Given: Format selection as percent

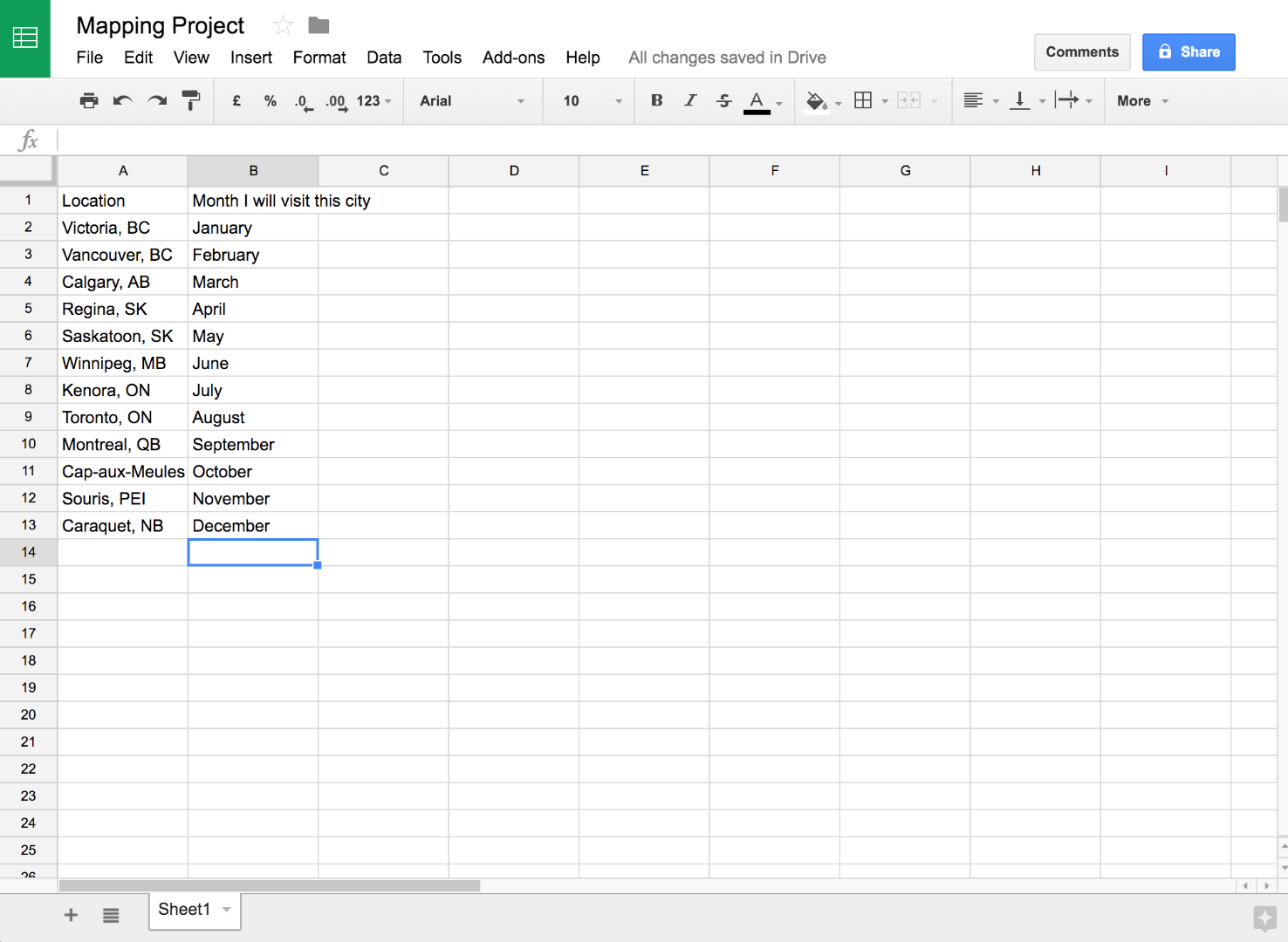Looking at the screenshot, I should 270,100.
